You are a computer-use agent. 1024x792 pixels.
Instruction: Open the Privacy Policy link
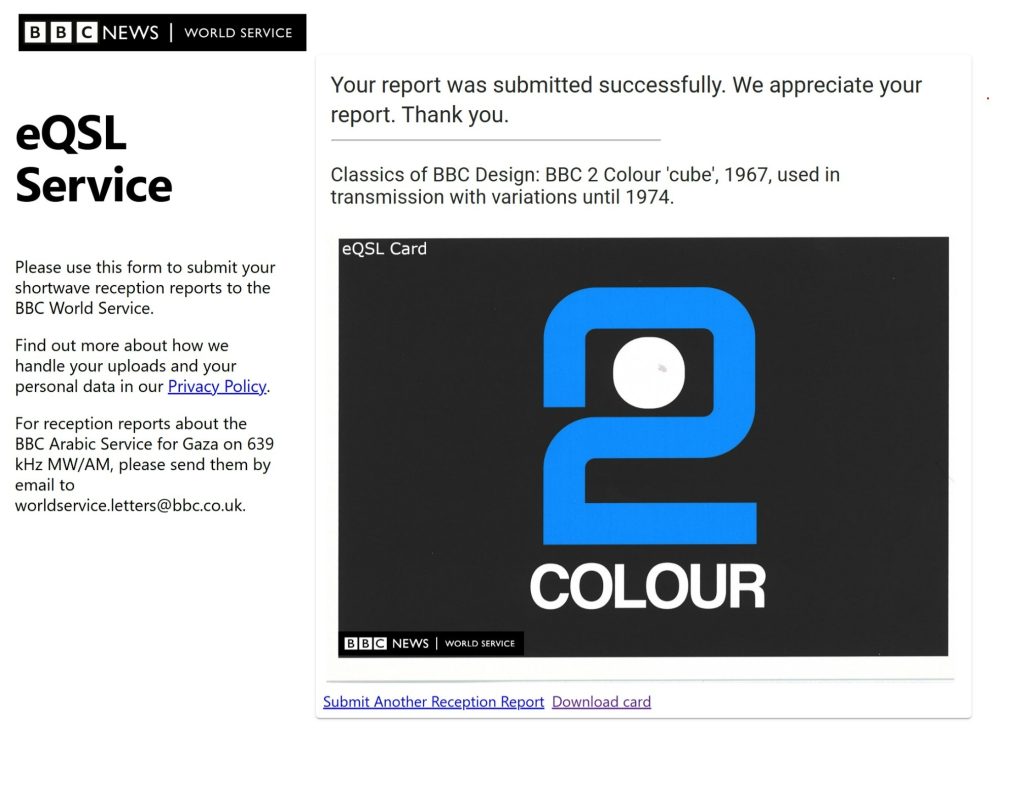coord(217,387)
